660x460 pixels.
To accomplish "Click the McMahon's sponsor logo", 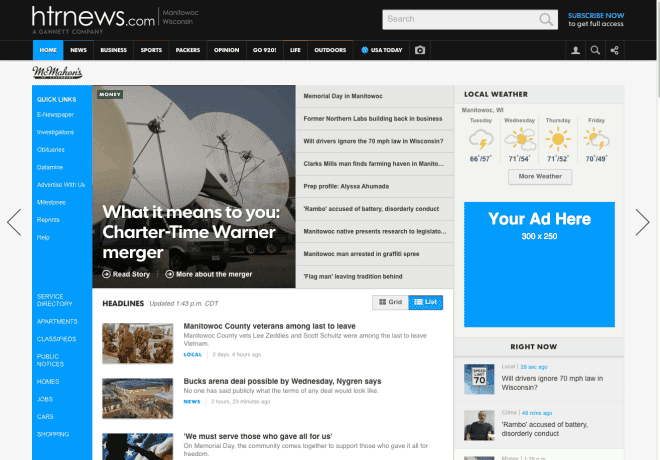I will click(57, 72).
